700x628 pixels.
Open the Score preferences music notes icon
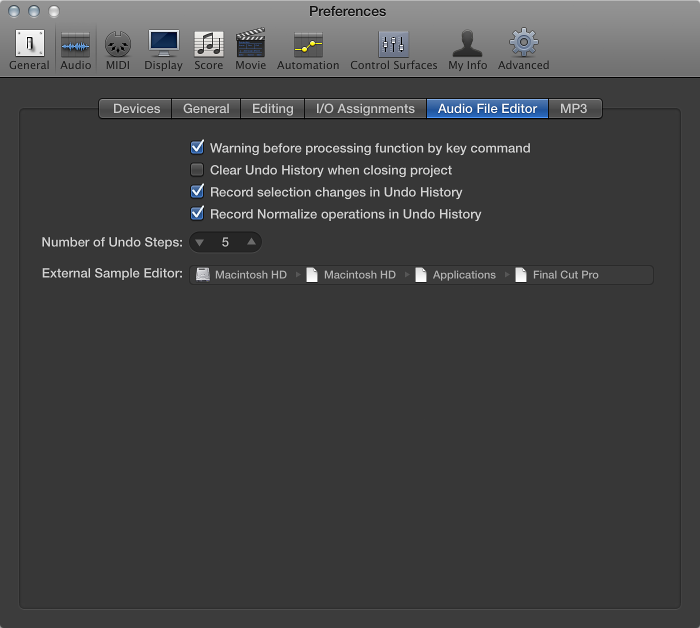point(208,44)
